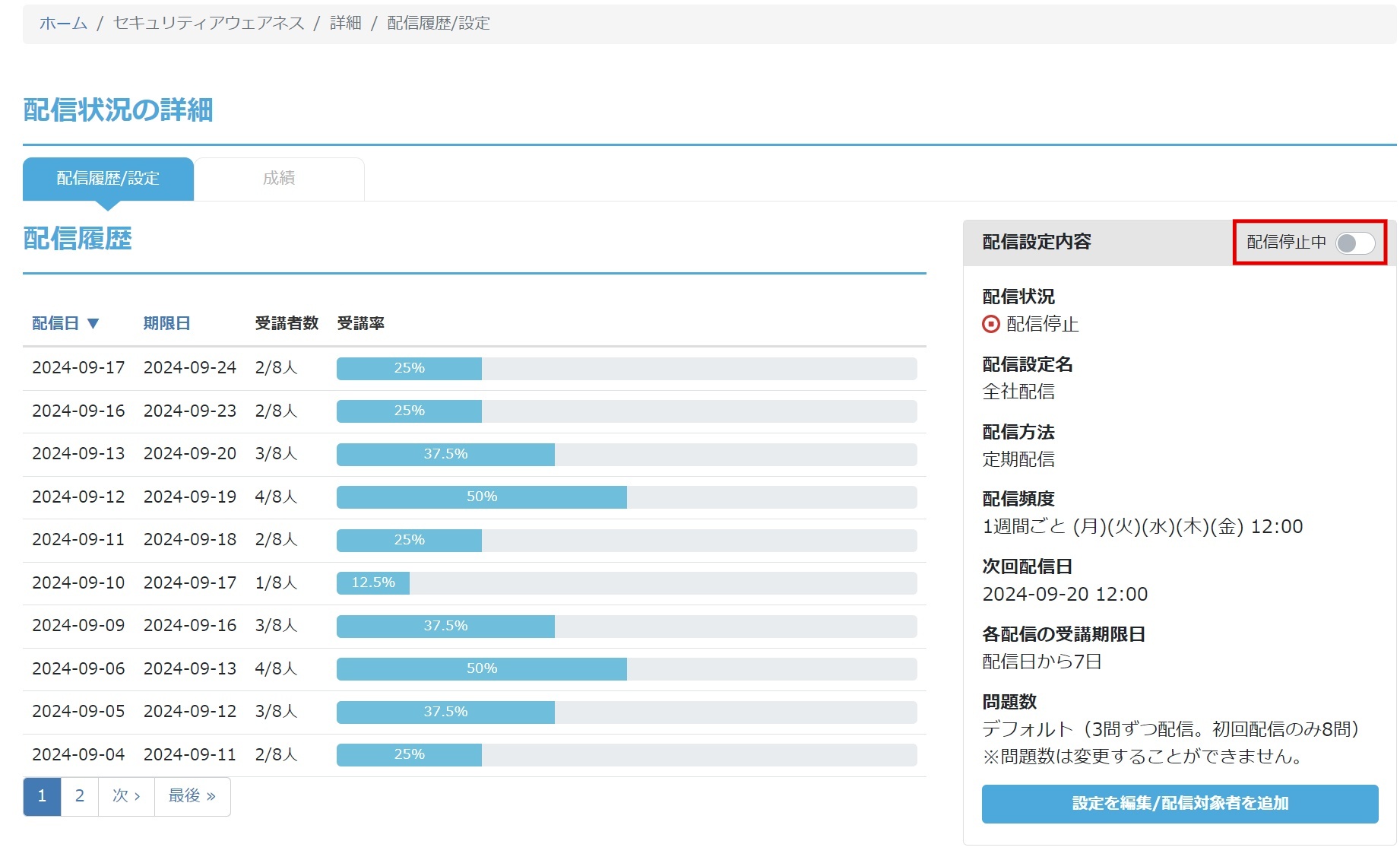
Task: Click the 1週間ごと frequency value
Action: (1142, 527)
